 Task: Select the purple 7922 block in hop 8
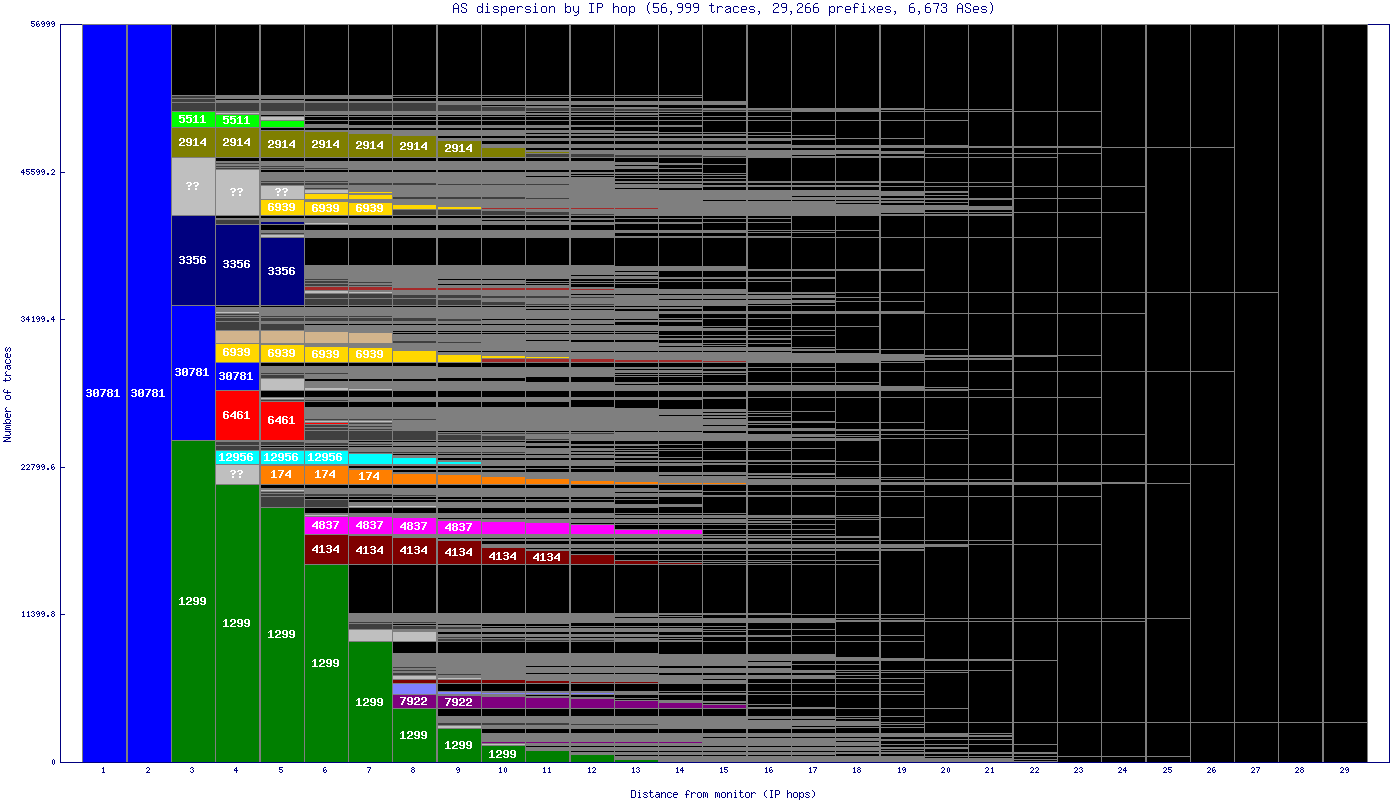414,701
